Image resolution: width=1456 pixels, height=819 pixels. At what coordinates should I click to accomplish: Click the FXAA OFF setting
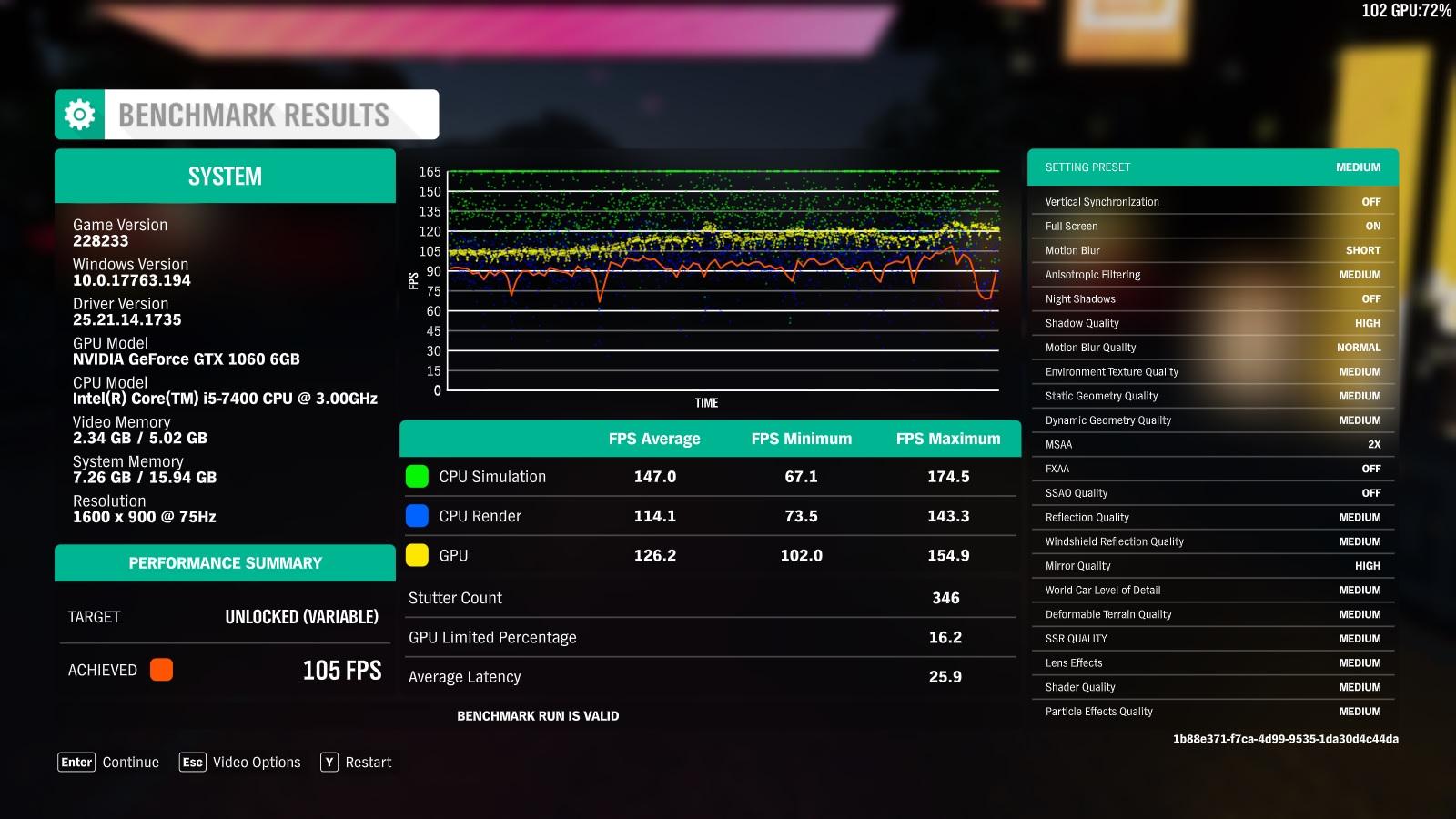point(1213,469)
